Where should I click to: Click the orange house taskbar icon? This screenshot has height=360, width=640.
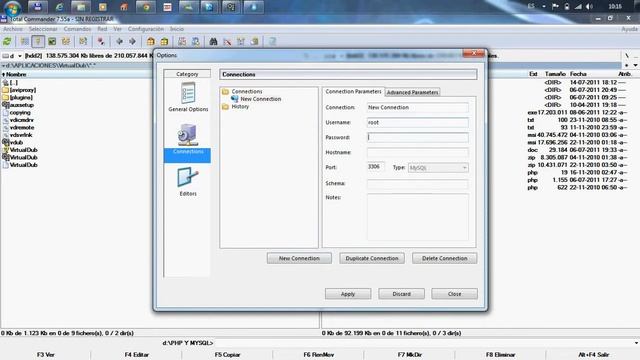pyautogui.click(x=124, y=7)
